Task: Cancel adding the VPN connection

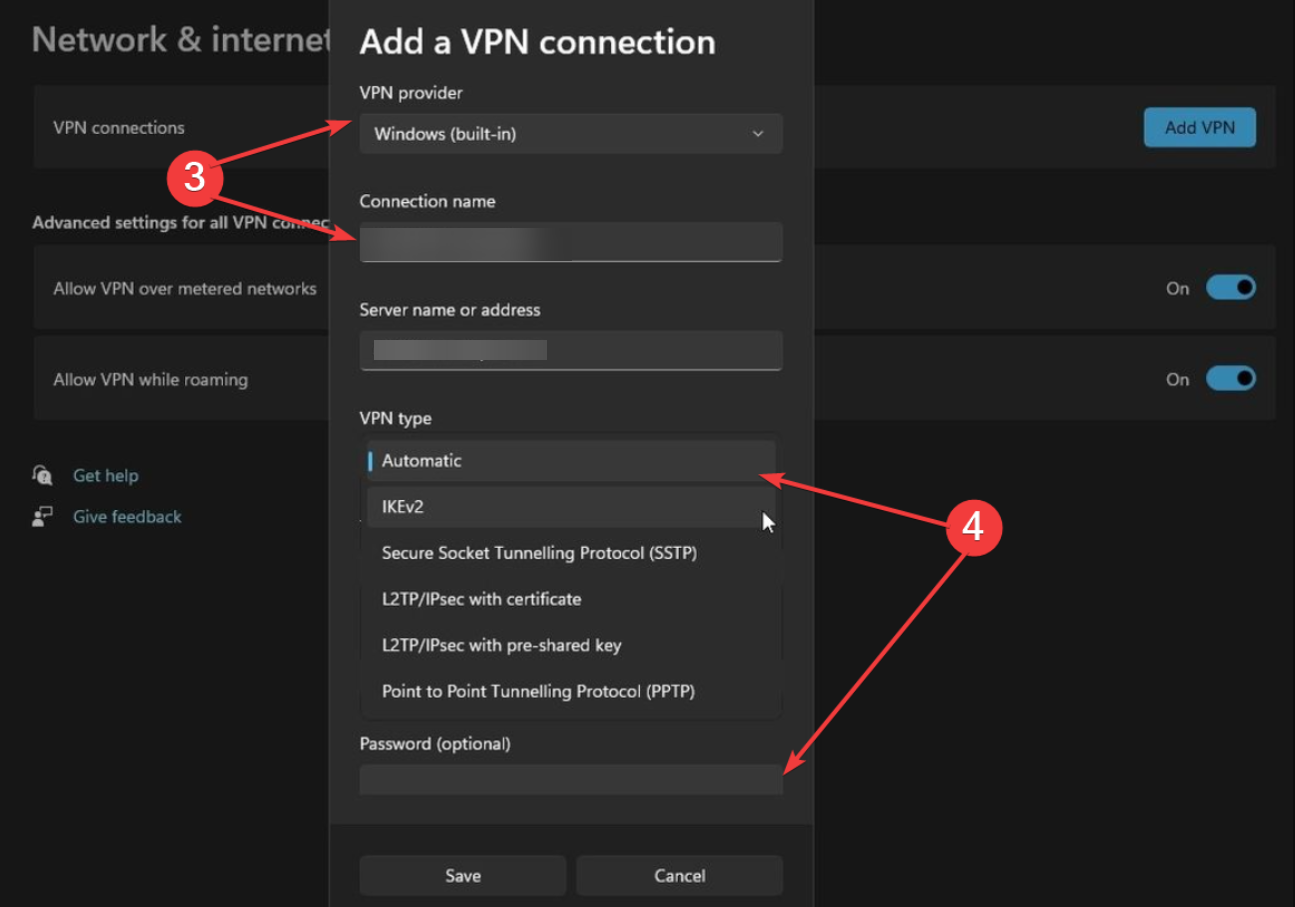Action: (x=679, y=875)
